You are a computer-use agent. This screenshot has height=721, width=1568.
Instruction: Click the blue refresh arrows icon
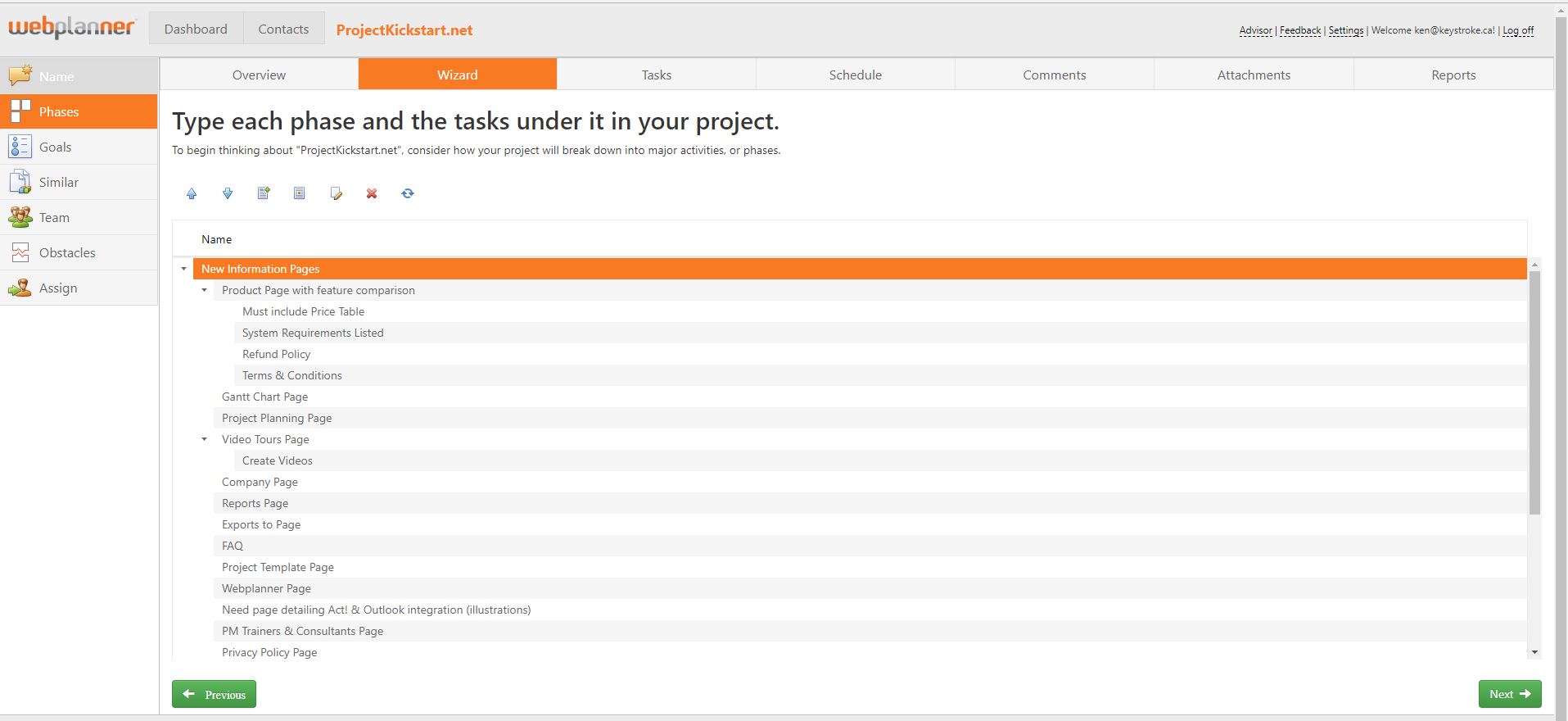click(x=408, y=193)
